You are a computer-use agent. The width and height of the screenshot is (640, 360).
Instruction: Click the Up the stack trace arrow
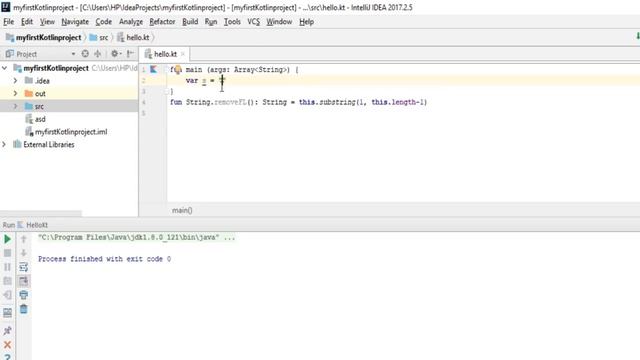click(x=24, y=239)
